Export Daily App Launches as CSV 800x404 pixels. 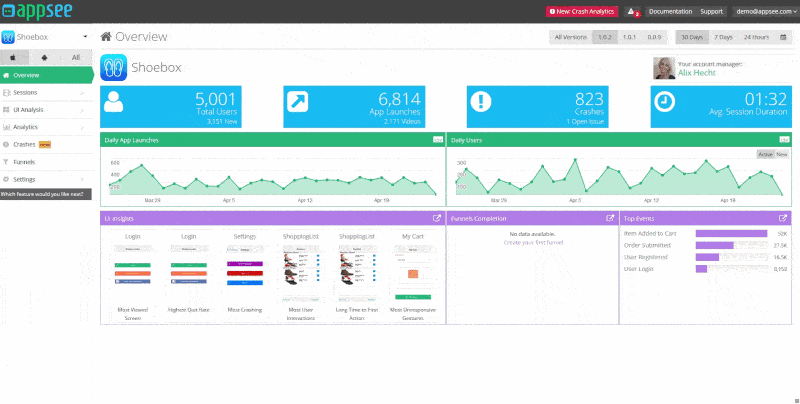(438, 140)
